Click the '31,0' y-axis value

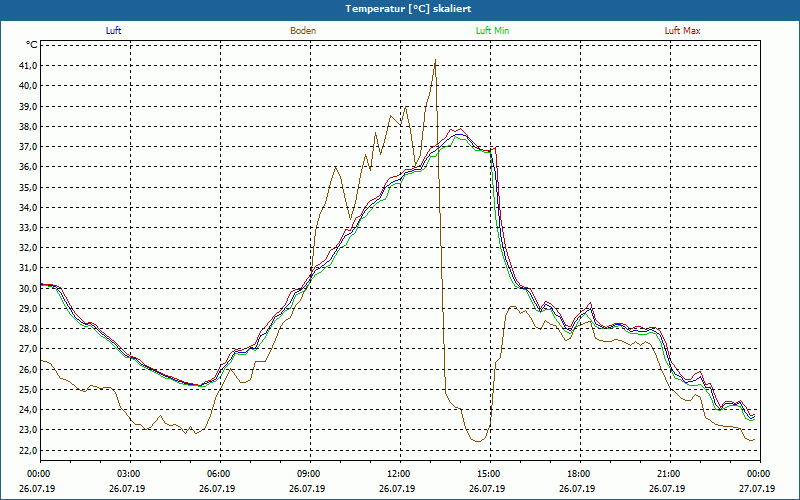pyautogui.click(x=29, y=268)
